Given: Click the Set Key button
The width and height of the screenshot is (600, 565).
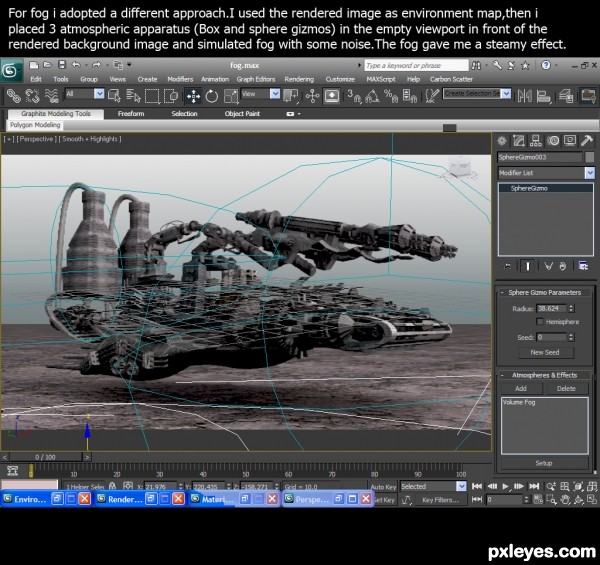Looking at the screenshot, I should click(x=384, y=500).
